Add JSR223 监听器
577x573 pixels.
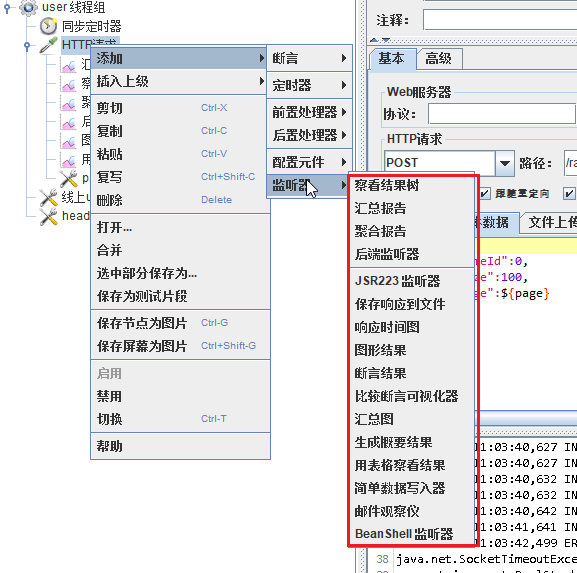[412, 281]
